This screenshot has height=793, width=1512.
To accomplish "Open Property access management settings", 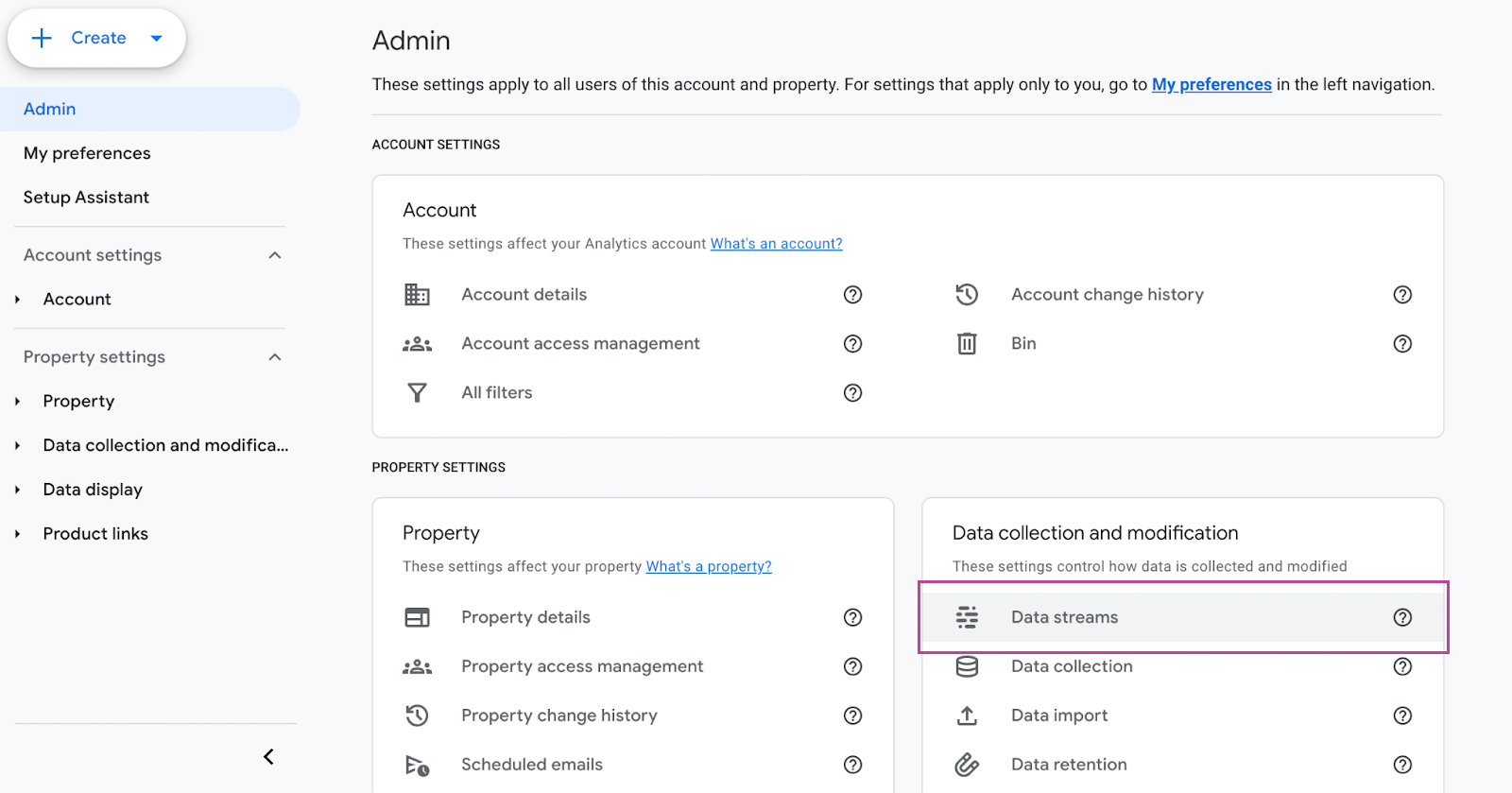I will click(582, 666).
